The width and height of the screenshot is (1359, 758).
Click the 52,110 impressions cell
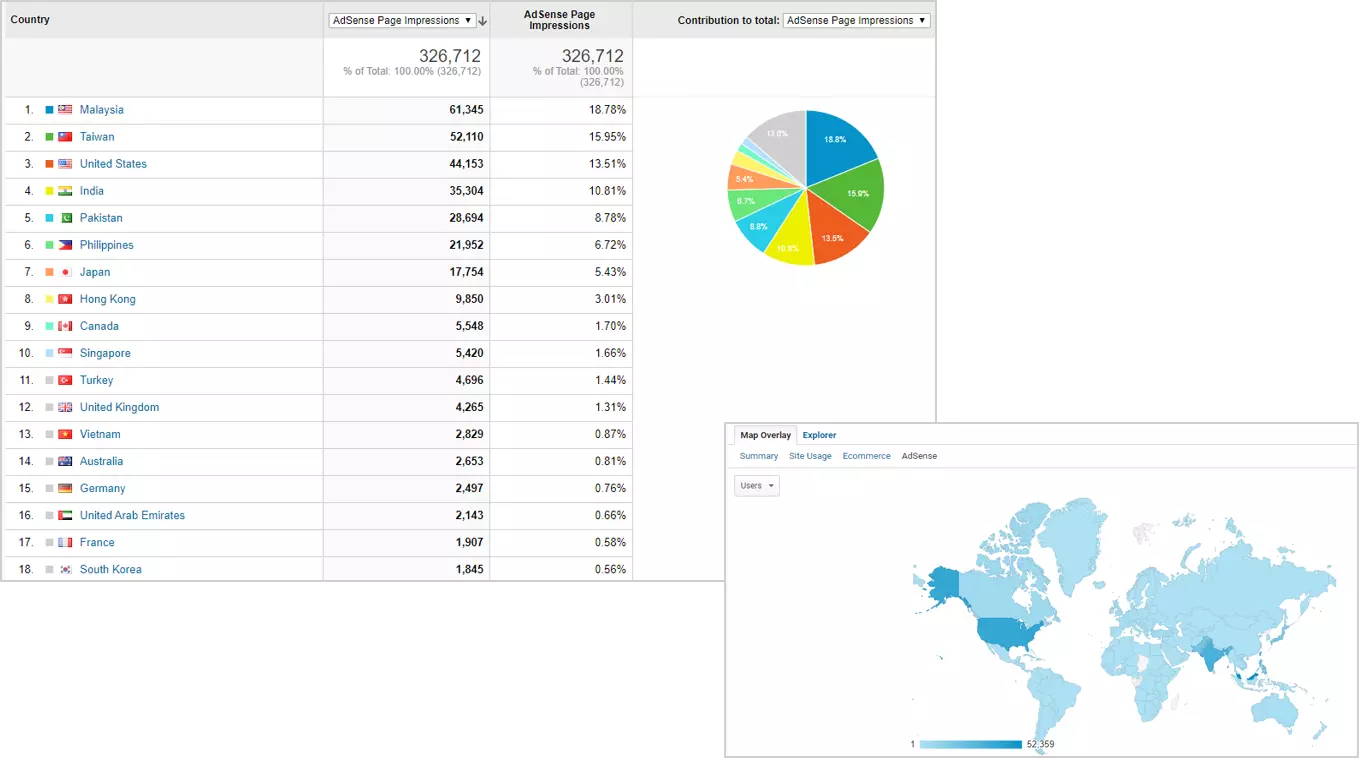click(x=406, y=137)
